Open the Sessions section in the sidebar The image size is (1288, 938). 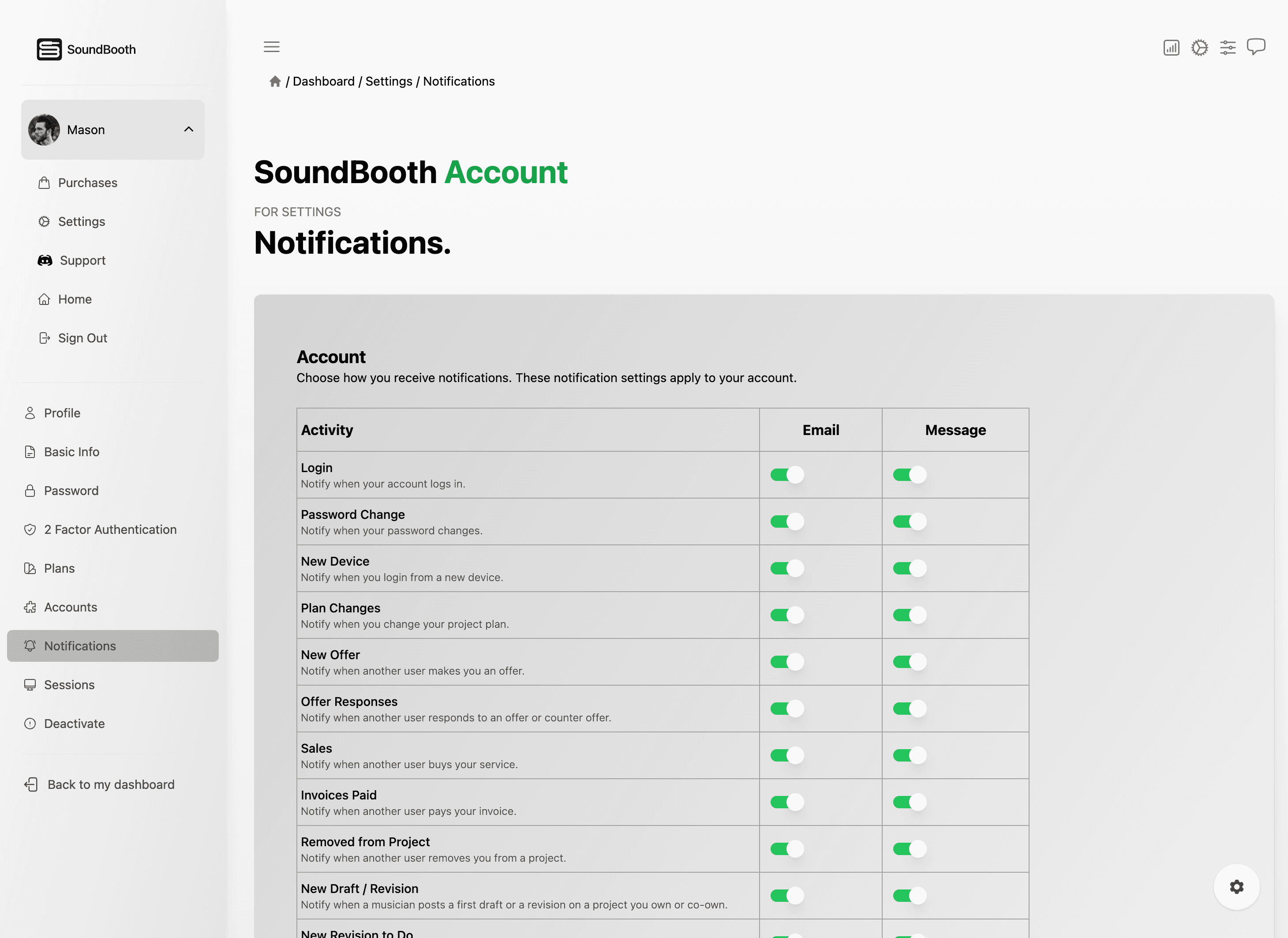(x=69, y=685)
